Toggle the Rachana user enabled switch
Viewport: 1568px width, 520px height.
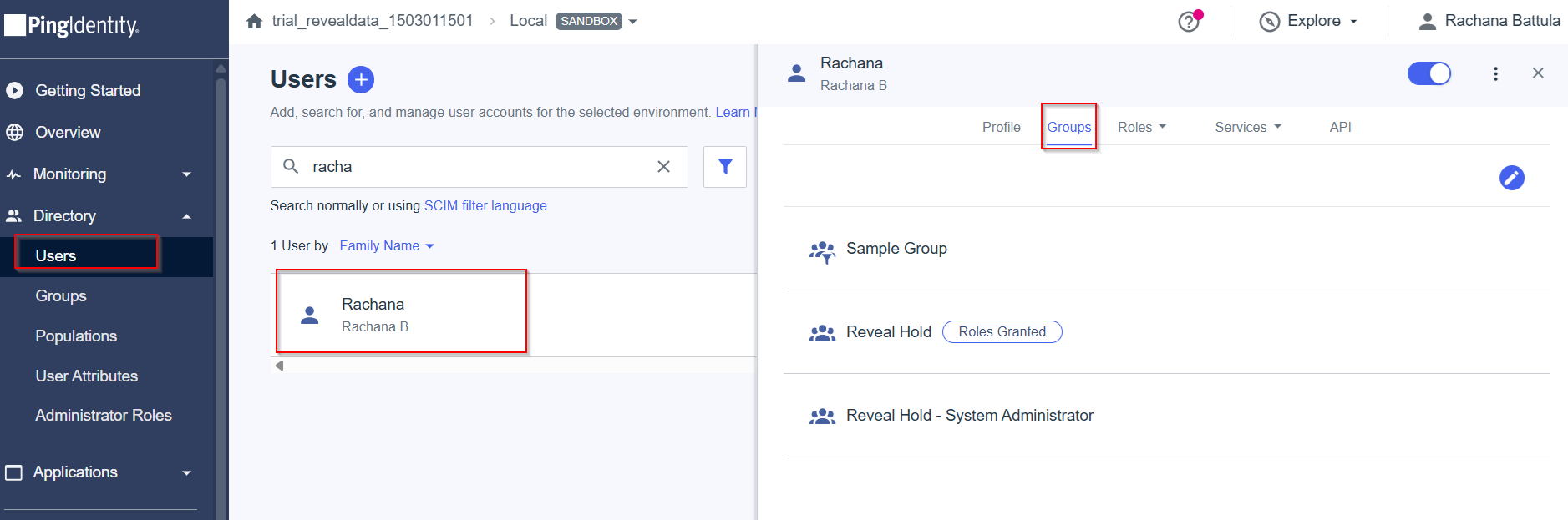tap(1428, 74)
